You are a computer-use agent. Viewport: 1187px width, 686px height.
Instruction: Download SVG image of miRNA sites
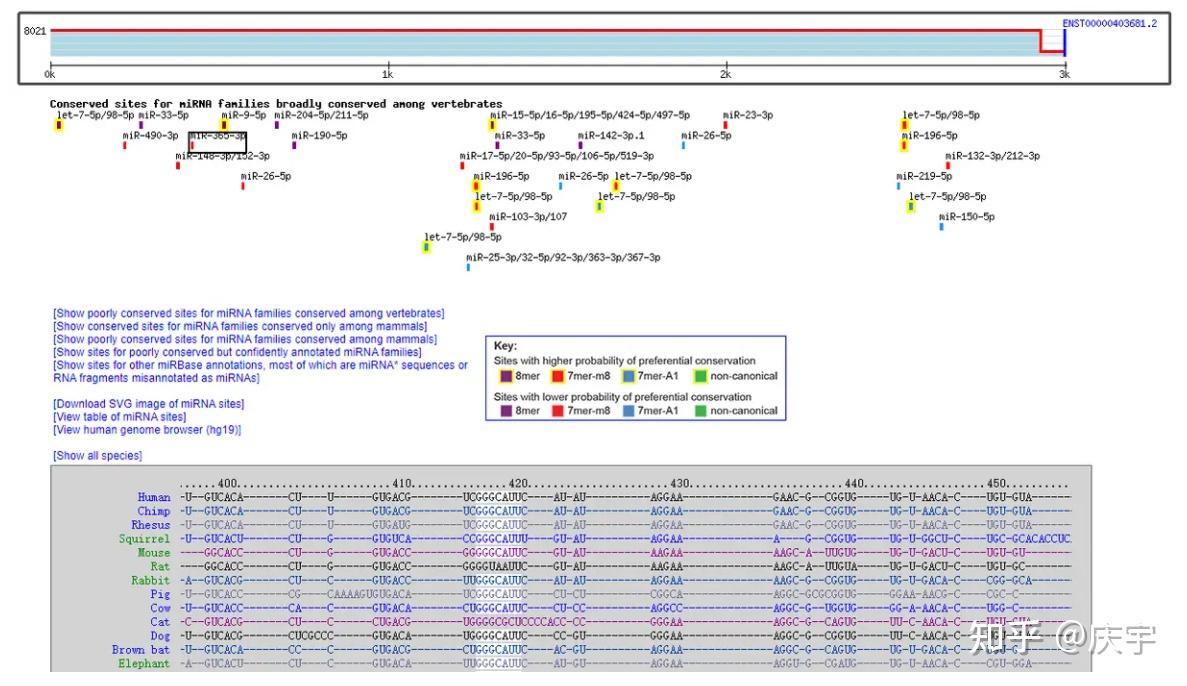(x=148, y=404)
